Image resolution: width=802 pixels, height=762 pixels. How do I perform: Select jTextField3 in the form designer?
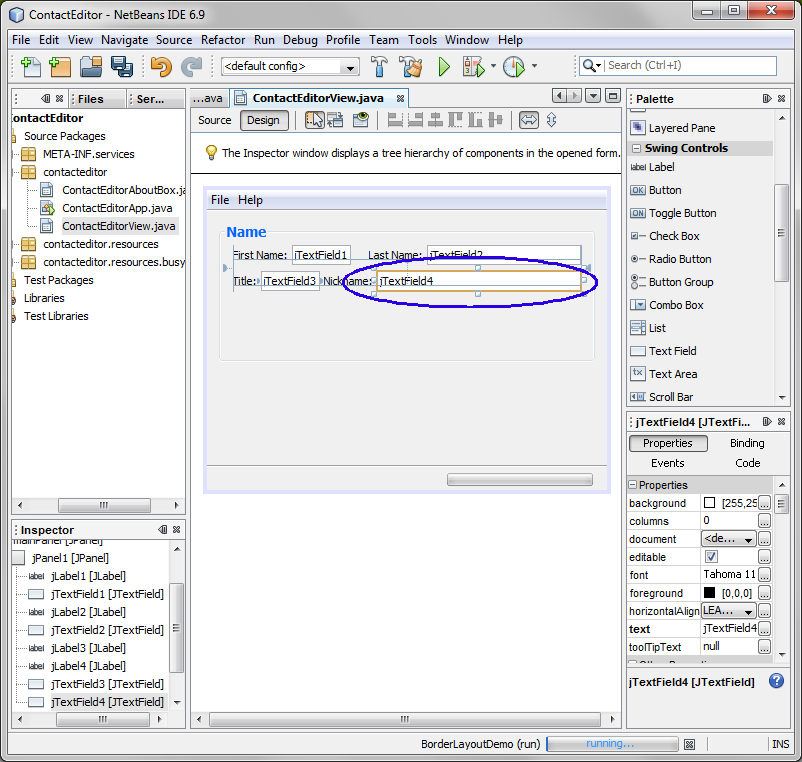pos(290,281)
